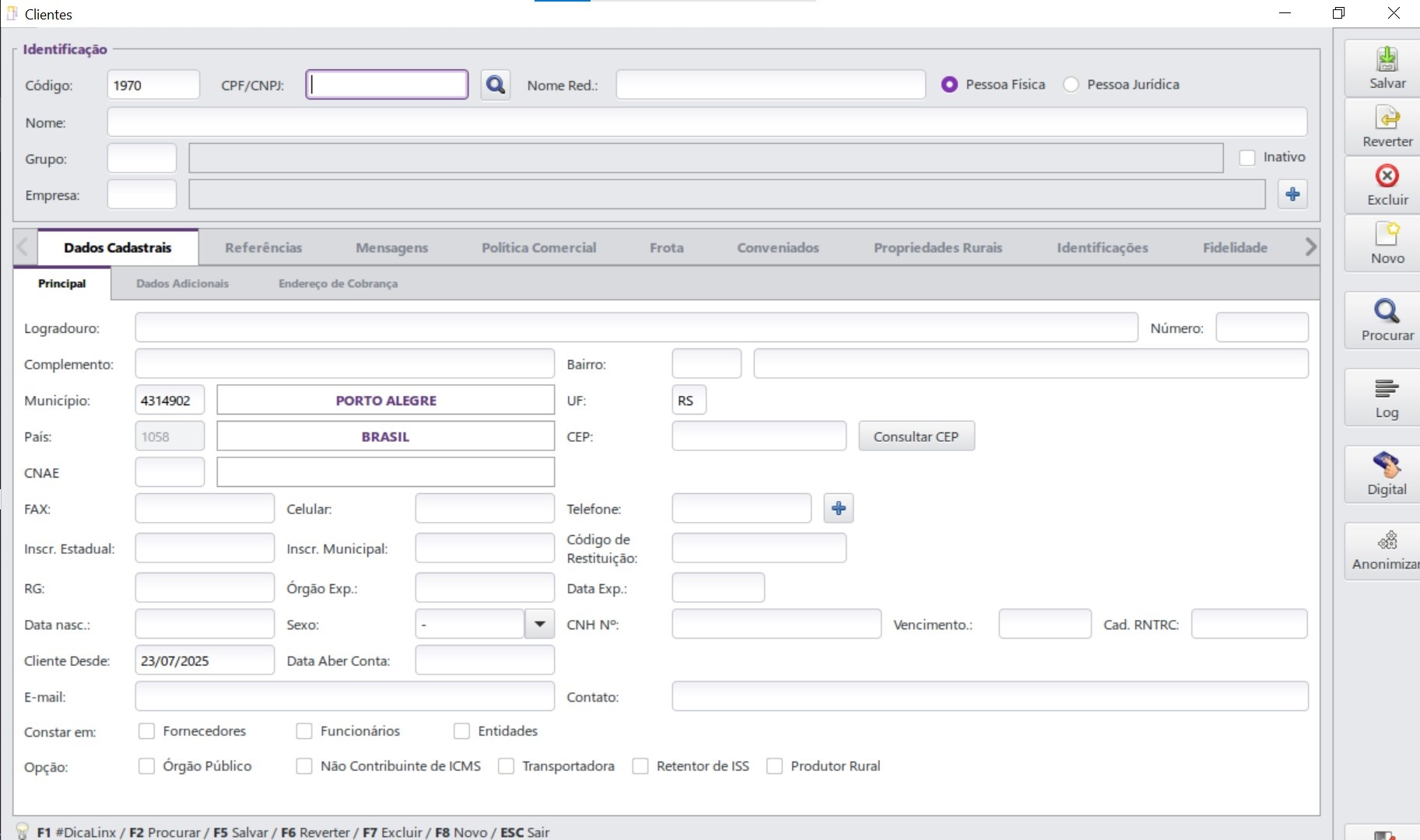Image resolution: width=1420 pixels, height=840 pixels.
Task: Click the CNH Nº input field
Action: tap(777, 624)
